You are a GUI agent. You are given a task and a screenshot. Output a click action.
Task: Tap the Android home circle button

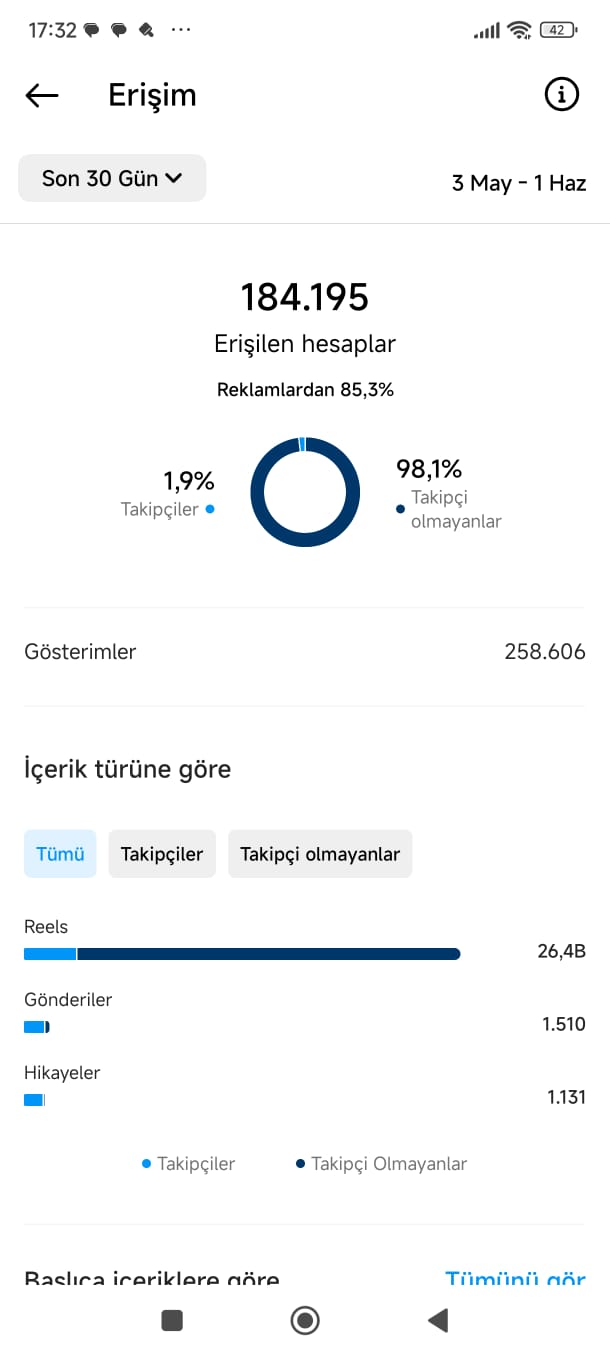(305, 1320)
